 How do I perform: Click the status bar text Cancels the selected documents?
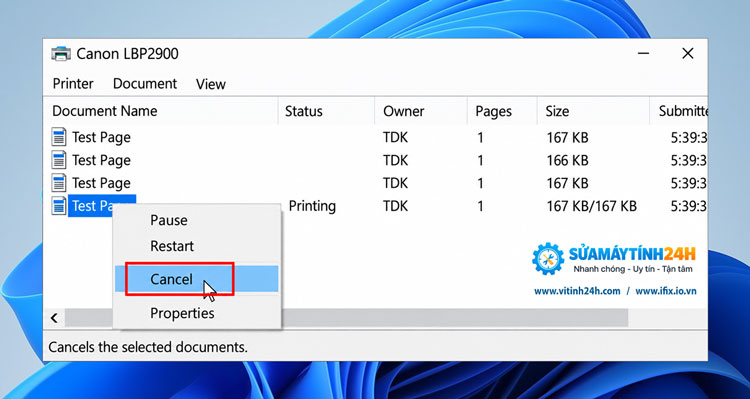tap(148, 347)
